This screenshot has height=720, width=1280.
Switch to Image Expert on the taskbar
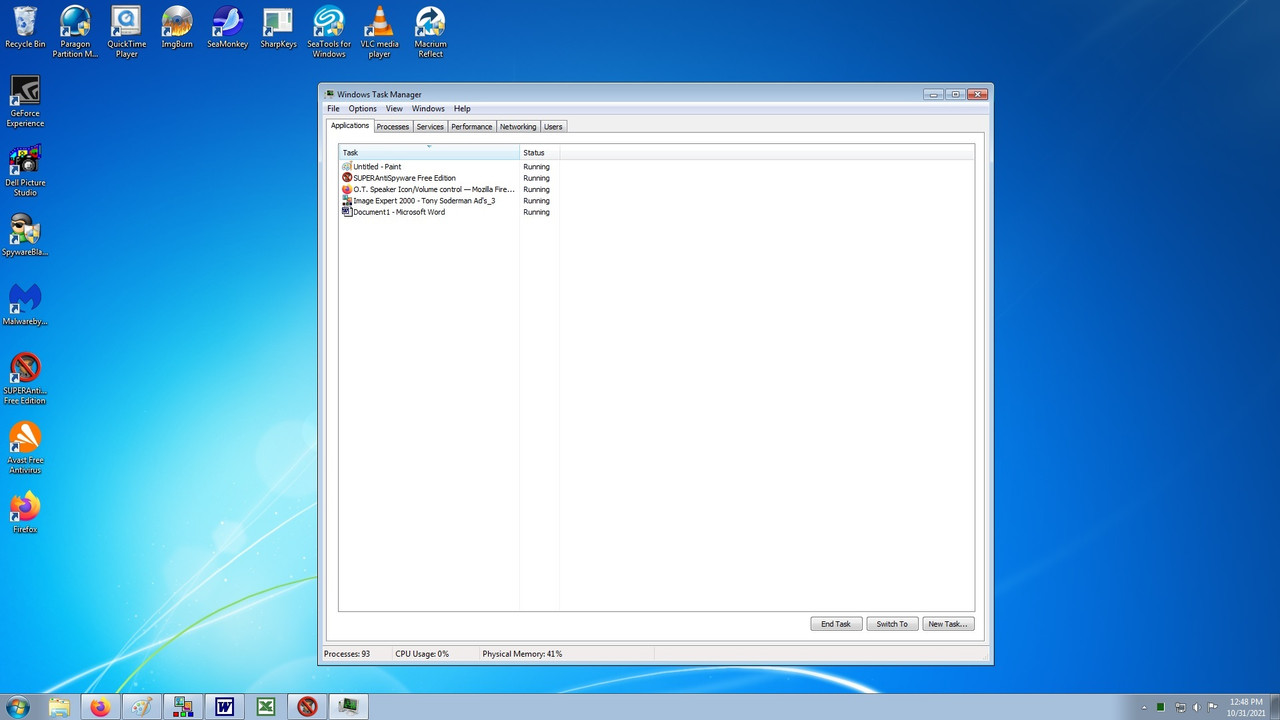[x=183, y=707]
